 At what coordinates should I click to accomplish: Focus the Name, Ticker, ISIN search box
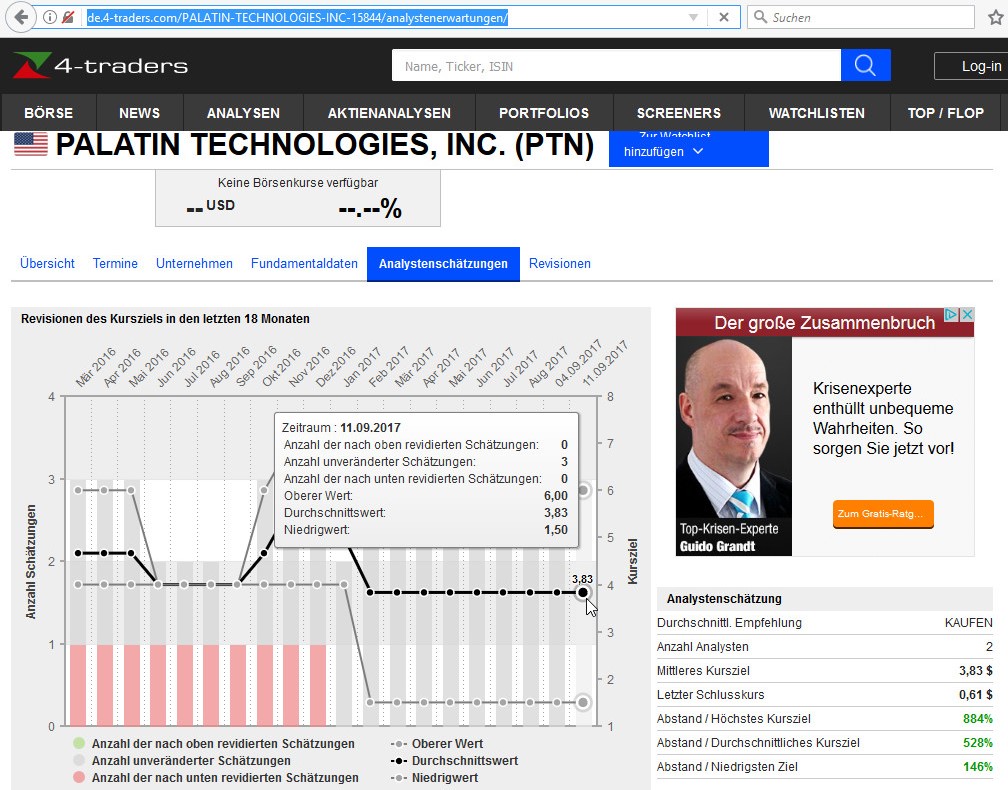[x=616, y=66]
